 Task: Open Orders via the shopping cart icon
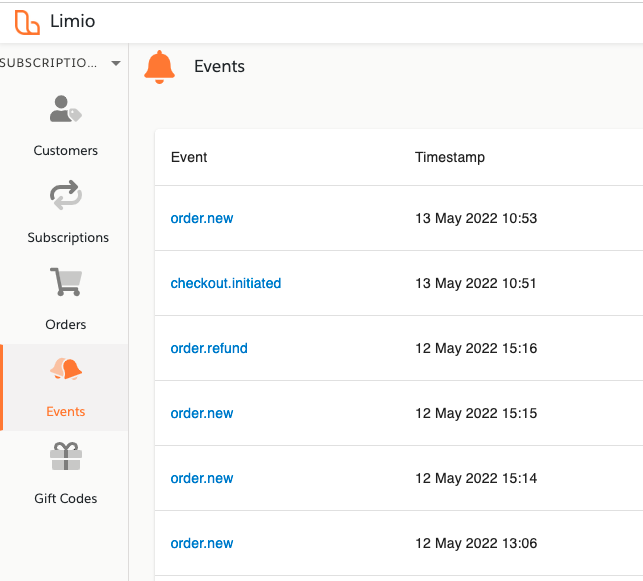(x=66, y=282)
